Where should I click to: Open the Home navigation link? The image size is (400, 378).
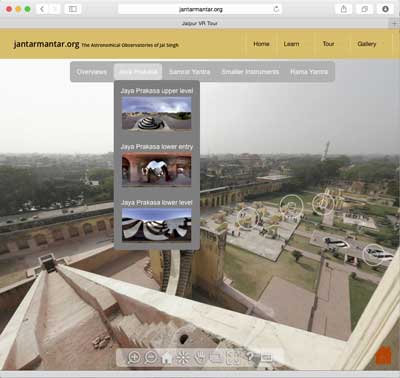click(x=261, y=44)
